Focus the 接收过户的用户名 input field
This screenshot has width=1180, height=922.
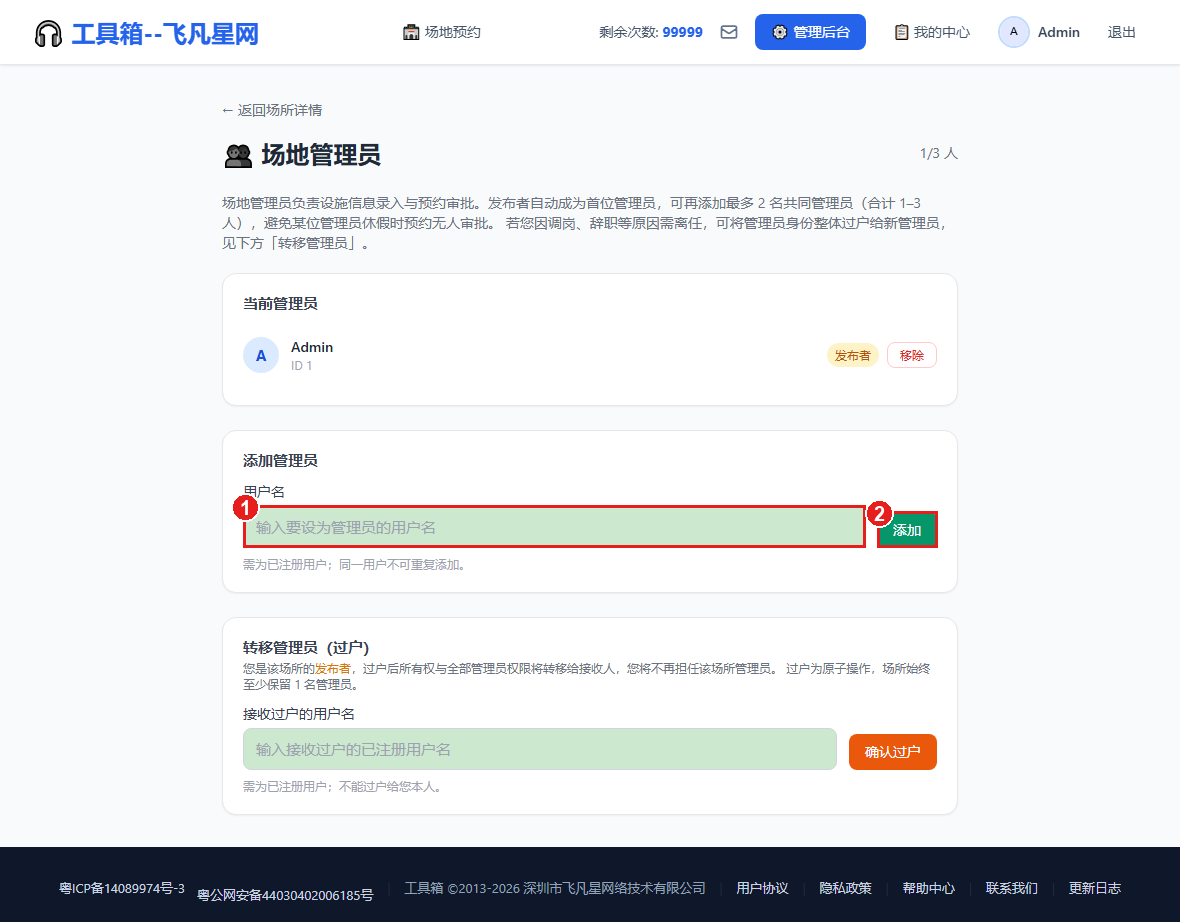(x=540, y=749)
